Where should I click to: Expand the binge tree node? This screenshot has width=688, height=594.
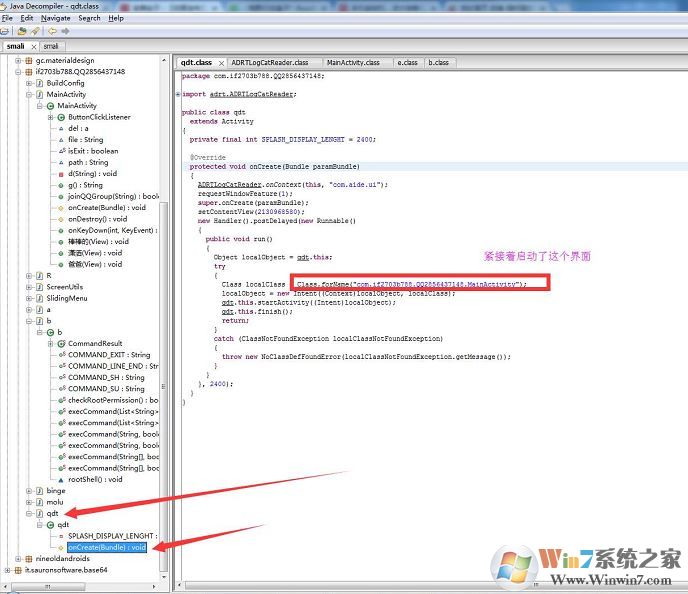(x=29, y=490)
